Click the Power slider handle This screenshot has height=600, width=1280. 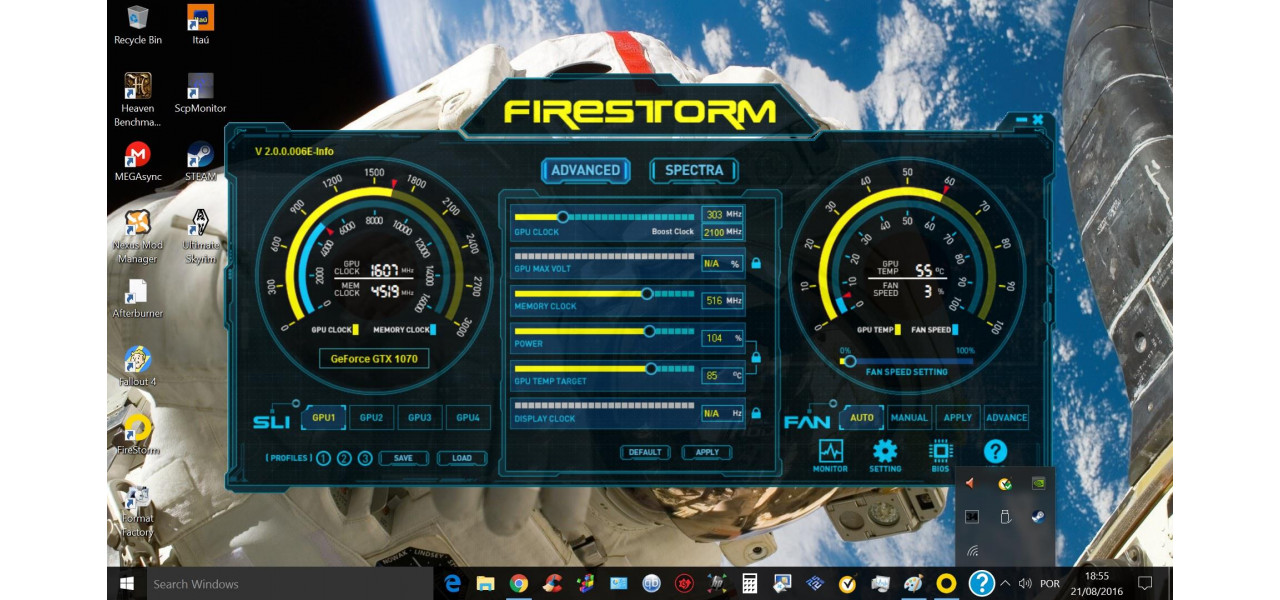click(x=649, y=331)
